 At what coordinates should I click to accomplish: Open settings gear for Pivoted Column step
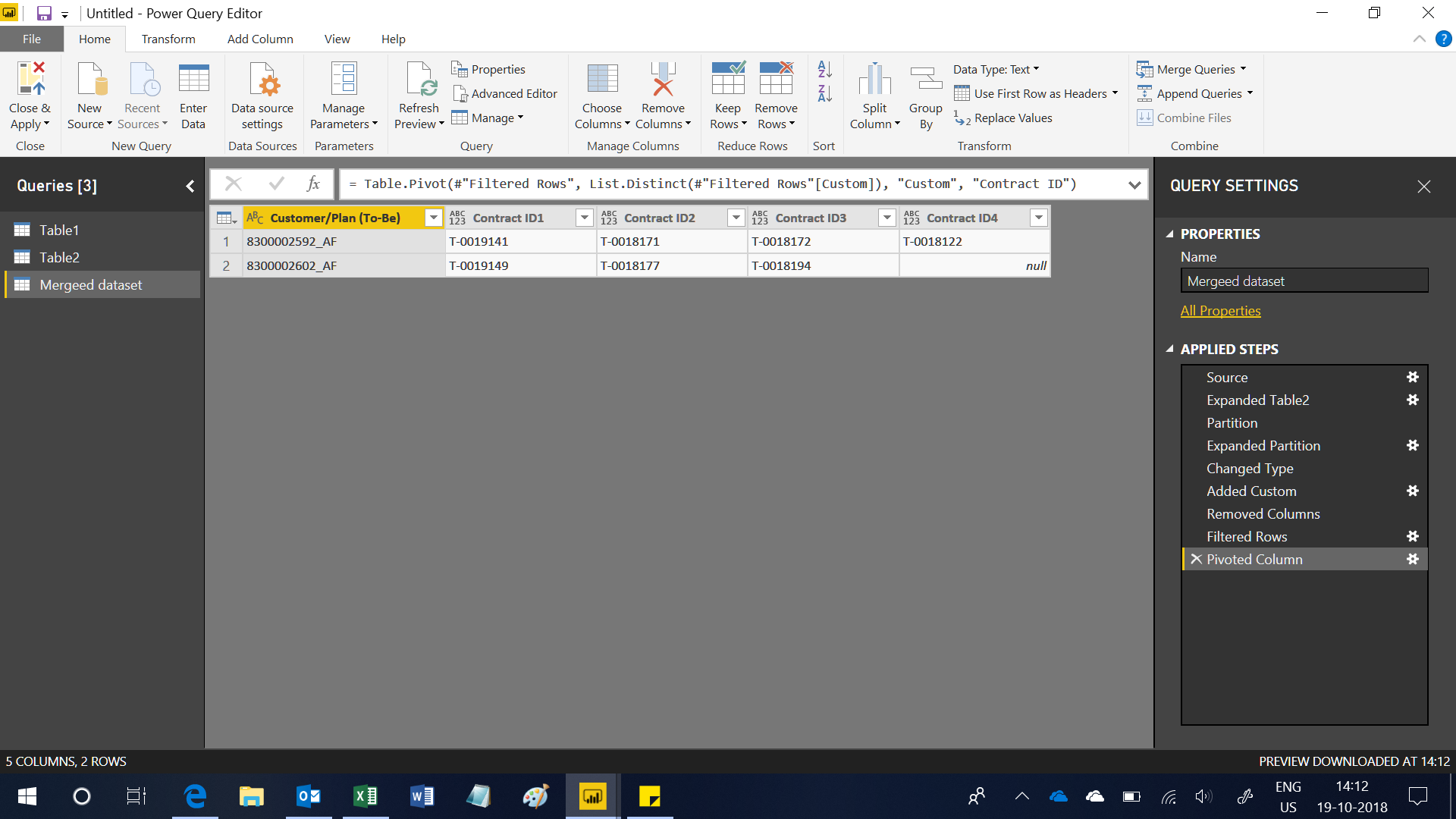tap(1412, 559)
